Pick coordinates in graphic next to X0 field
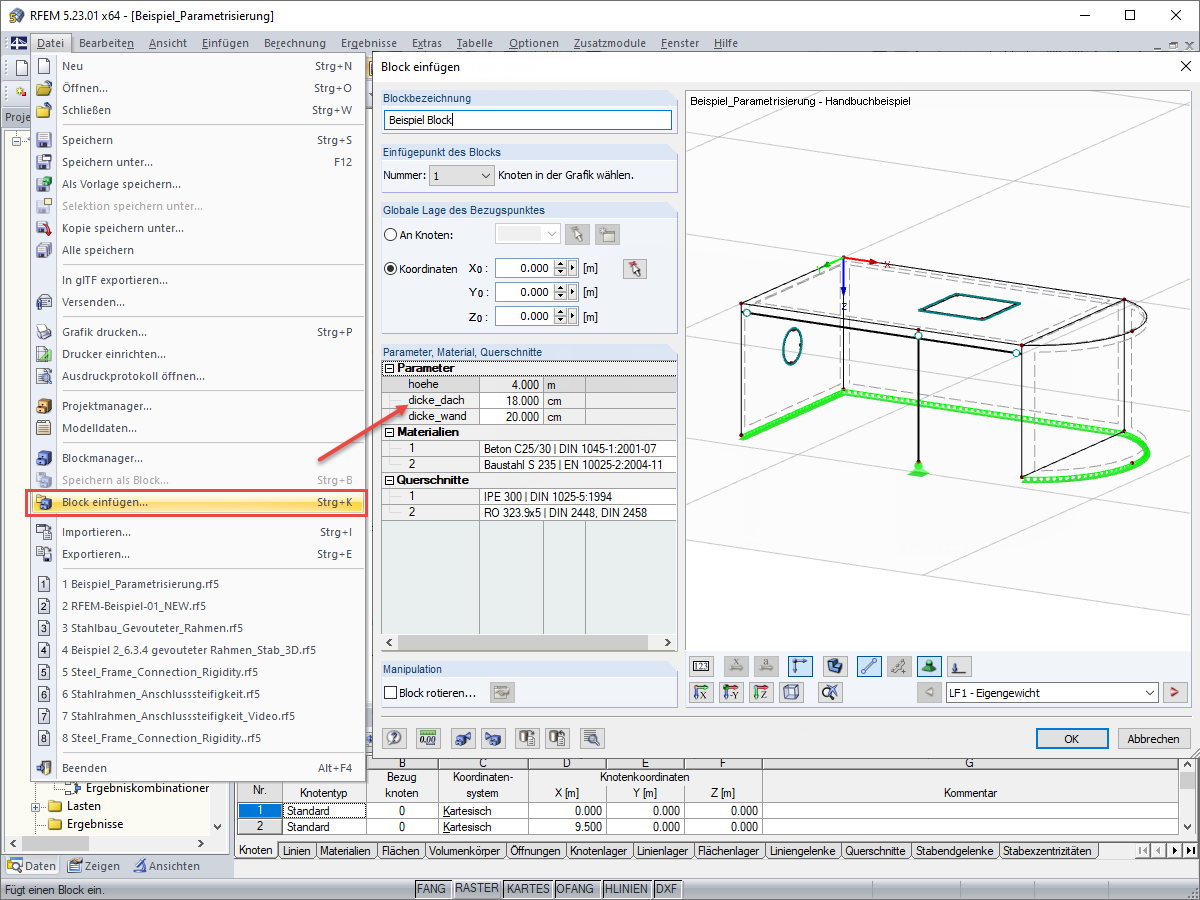 [634, 268]
